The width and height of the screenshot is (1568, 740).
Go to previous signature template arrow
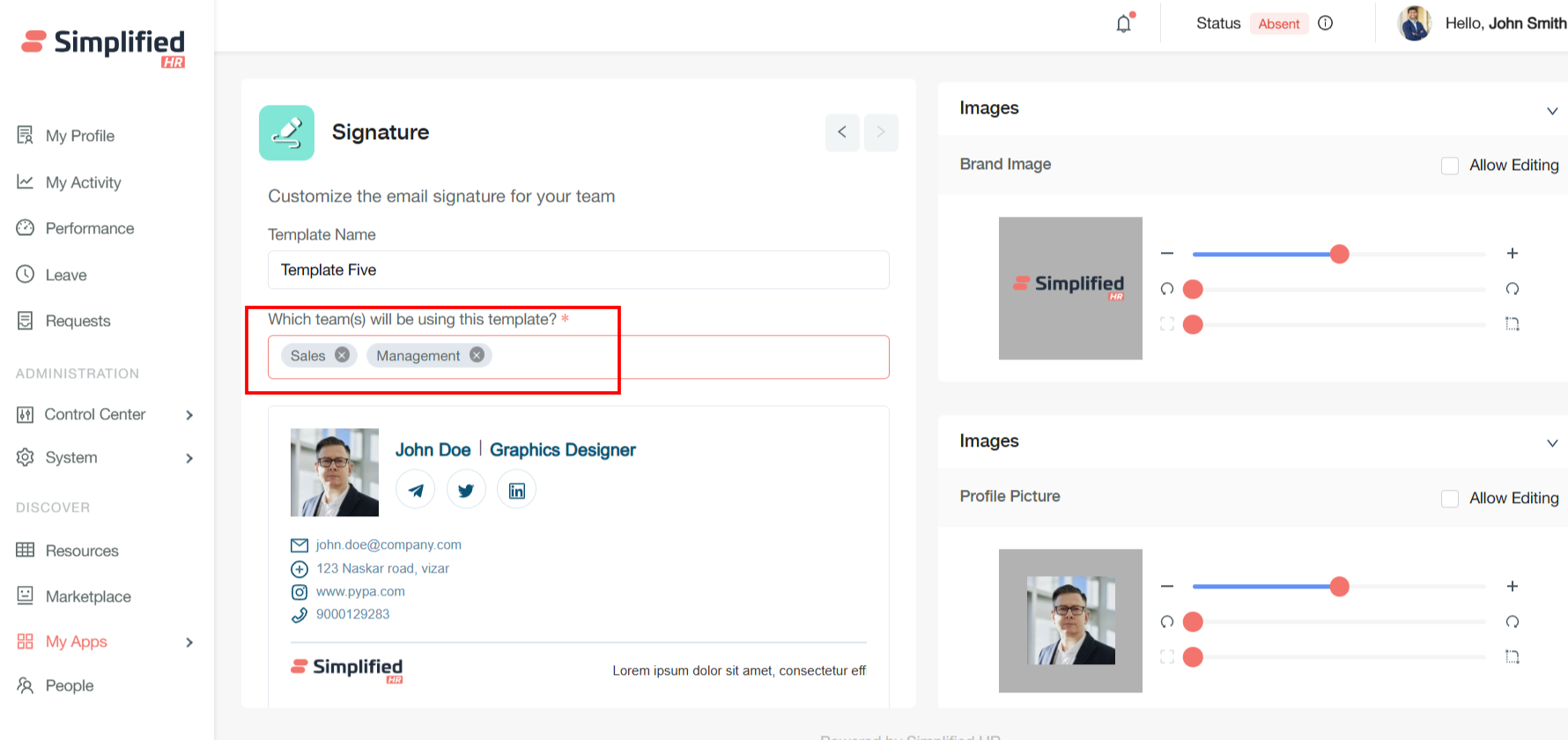(842, 132)
